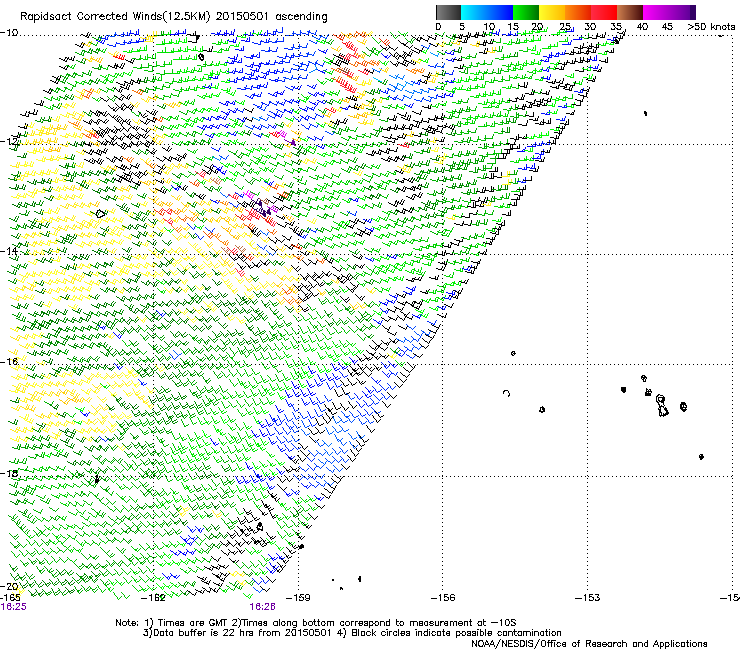Viewport: 740px width, 650px height.
Task: Select the '3)Data buffer is 22 hrs' note line
Action: (352, 633)
